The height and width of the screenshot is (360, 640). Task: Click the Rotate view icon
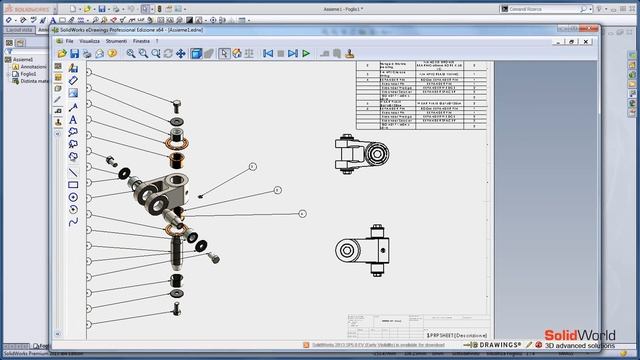[168, 53]
